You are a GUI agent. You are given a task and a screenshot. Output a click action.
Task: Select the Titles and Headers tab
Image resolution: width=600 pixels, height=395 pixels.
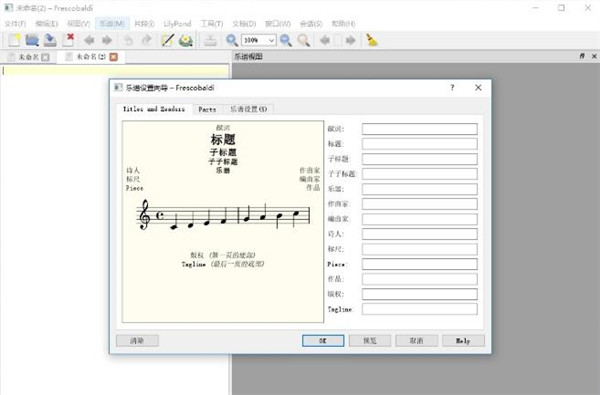point(154,109)
